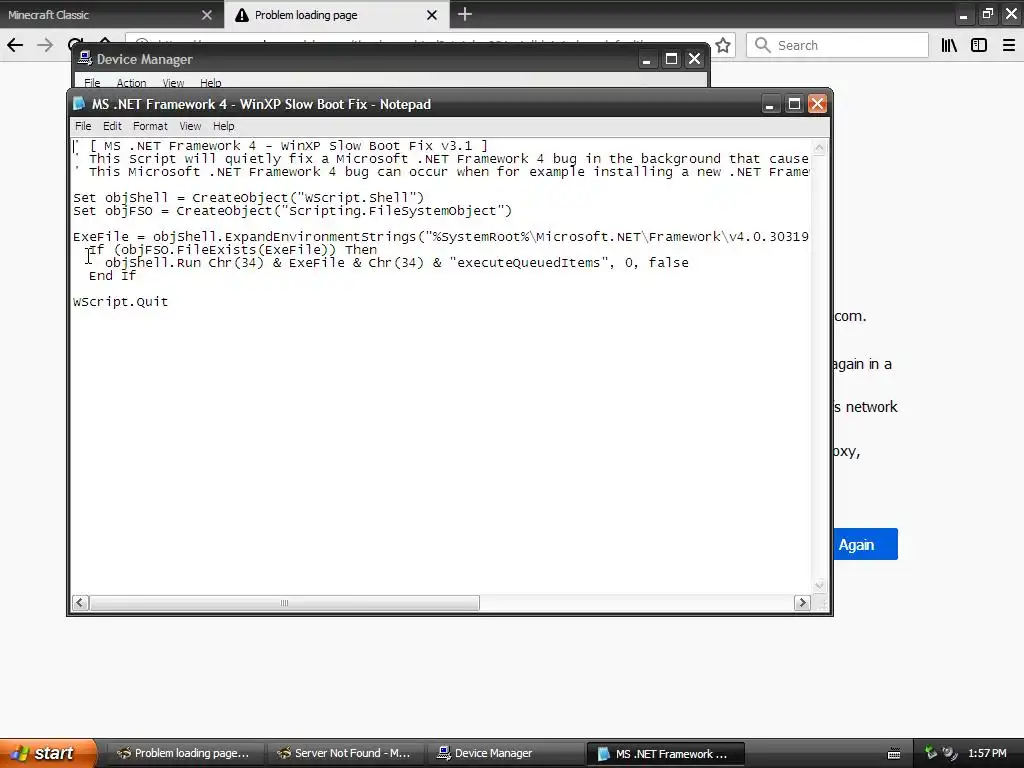The height and width of the screenshot is (768, 1024).
Task: Click the network system tray icon
Action: coord(950,753)
